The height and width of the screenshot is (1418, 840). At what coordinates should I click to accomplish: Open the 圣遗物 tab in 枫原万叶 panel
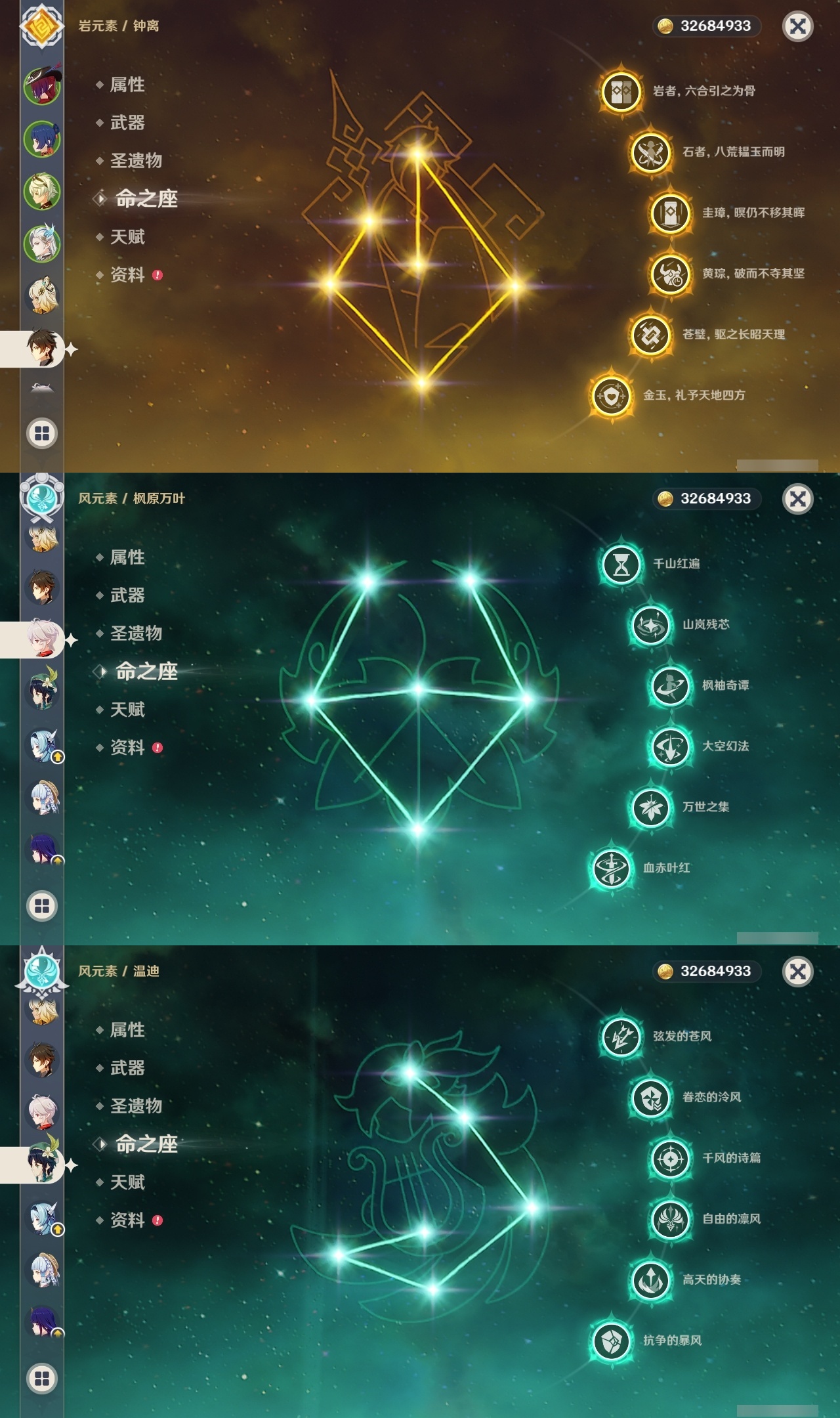click(x=136, y=634)
